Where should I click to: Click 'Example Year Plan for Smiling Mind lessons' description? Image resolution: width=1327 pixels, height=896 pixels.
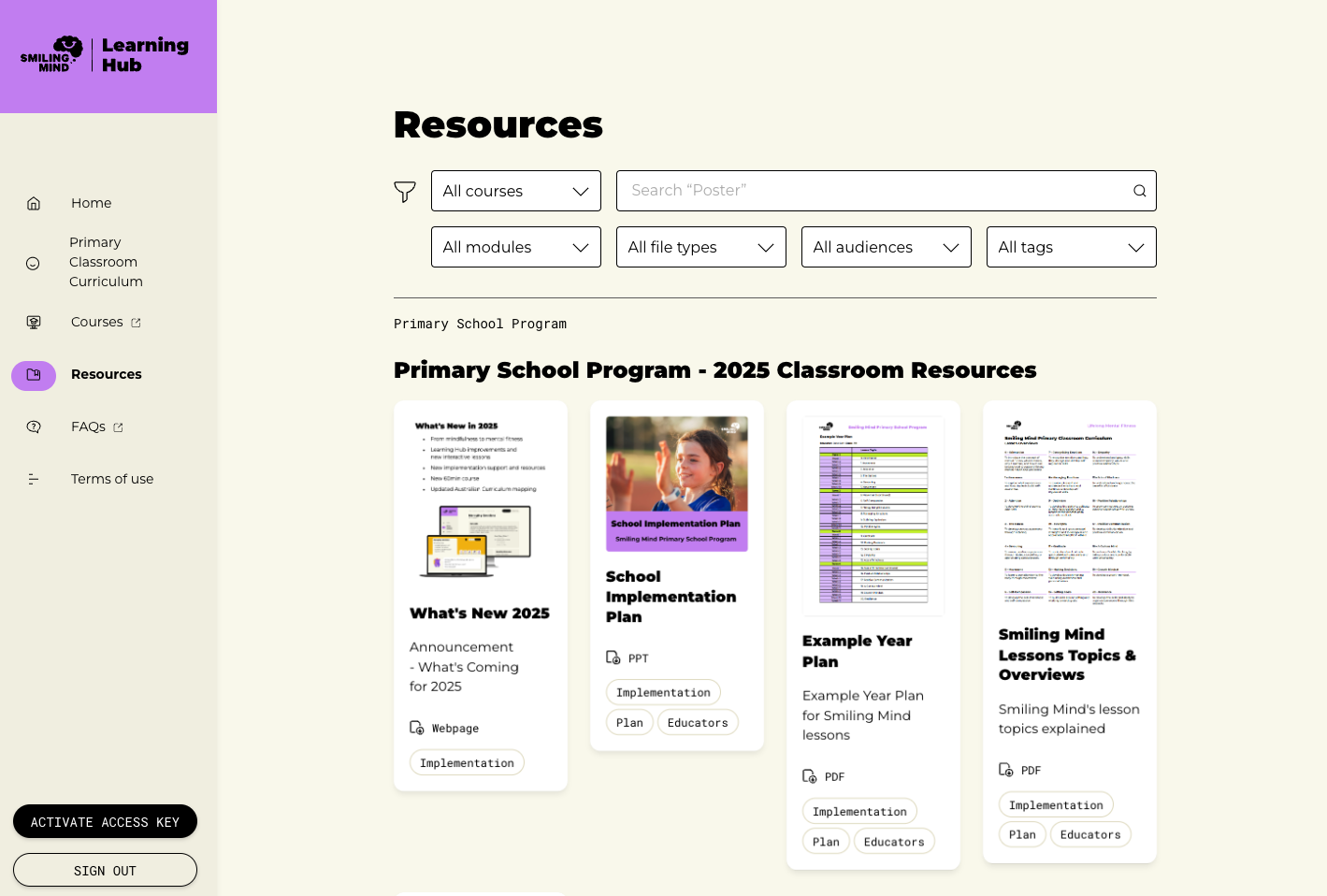863,715
